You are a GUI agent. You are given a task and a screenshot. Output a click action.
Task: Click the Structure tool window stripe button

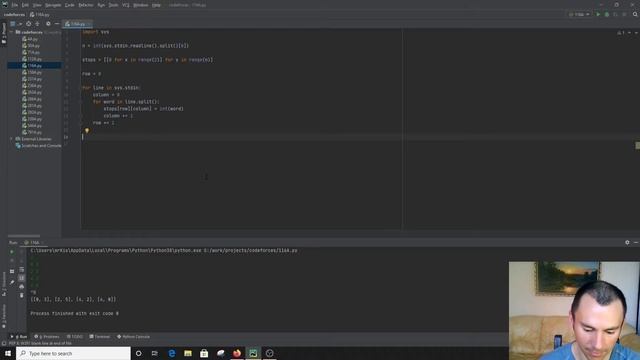[4, 284]
